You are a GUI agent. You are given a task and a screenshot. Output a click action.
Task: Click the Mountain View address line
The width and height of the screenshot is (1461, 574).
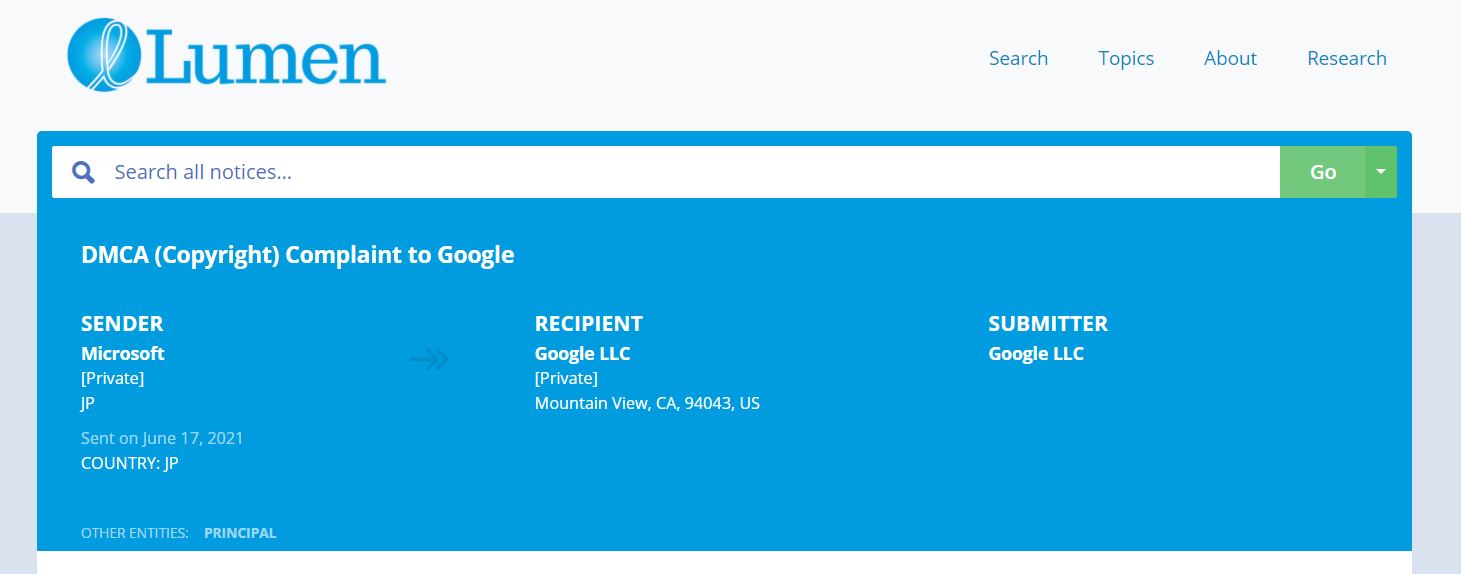(647, 404)
